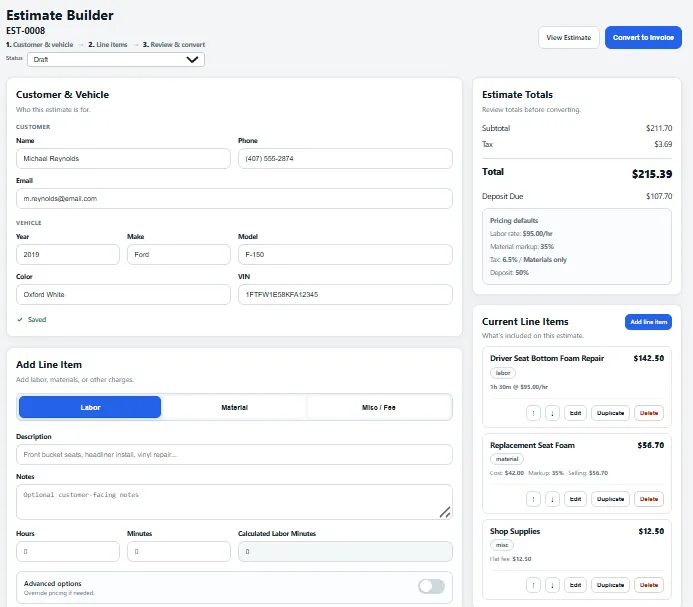Click the Saved status indicator

coord(32,320)
